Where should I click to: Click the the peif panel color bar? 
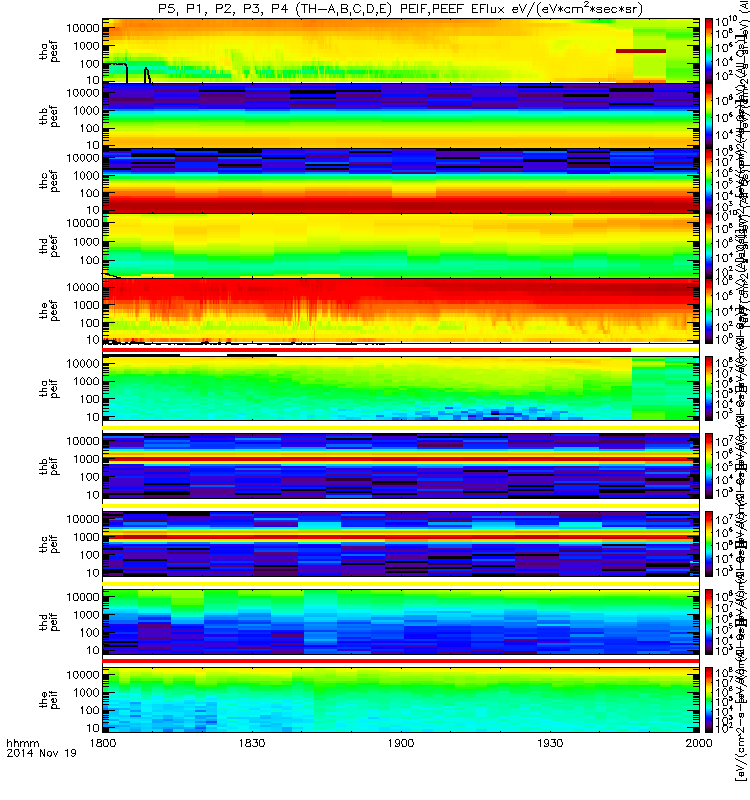709,699
